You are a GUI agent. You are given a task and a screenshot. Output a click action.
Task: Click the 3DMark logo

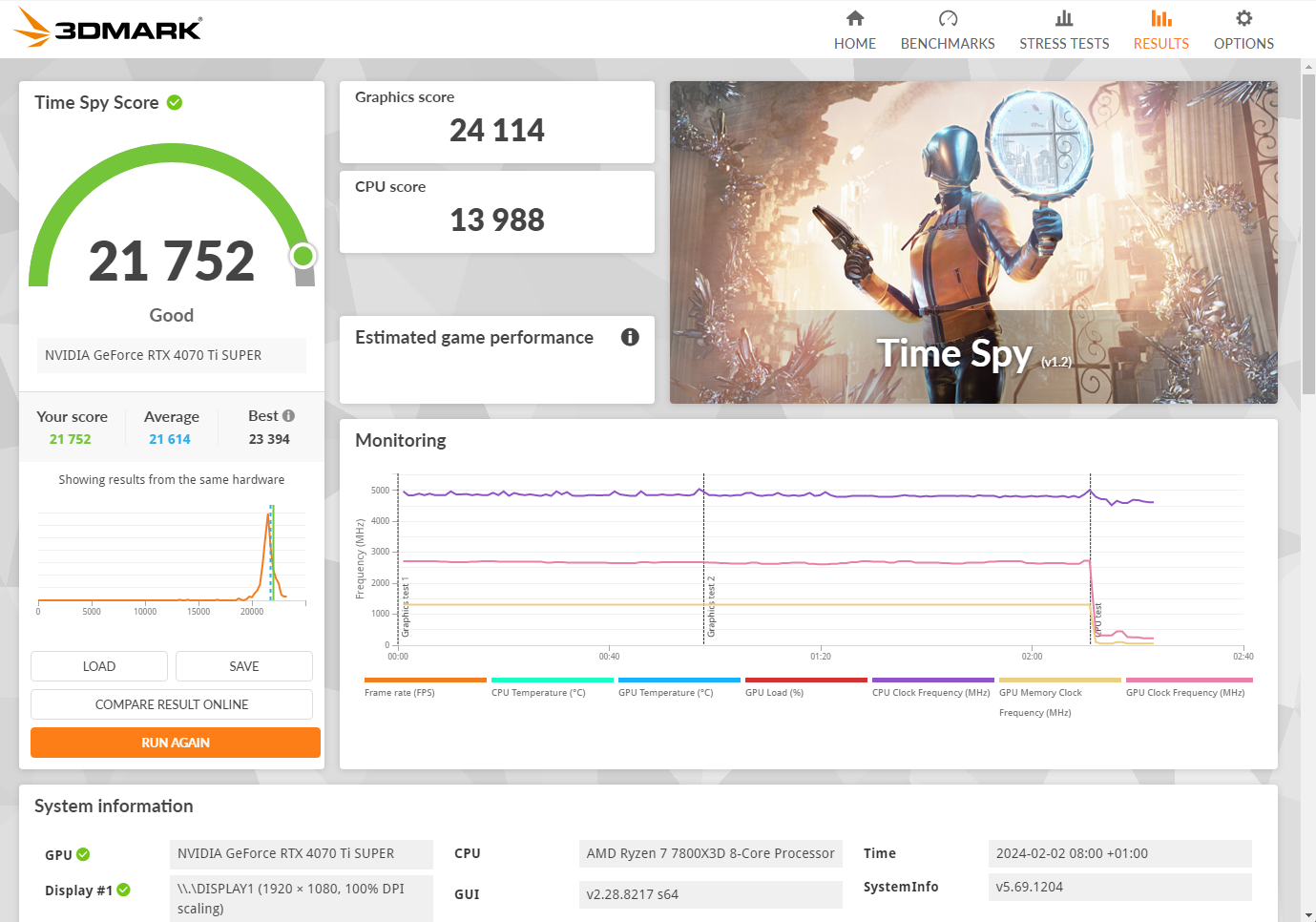click(107, 28)
